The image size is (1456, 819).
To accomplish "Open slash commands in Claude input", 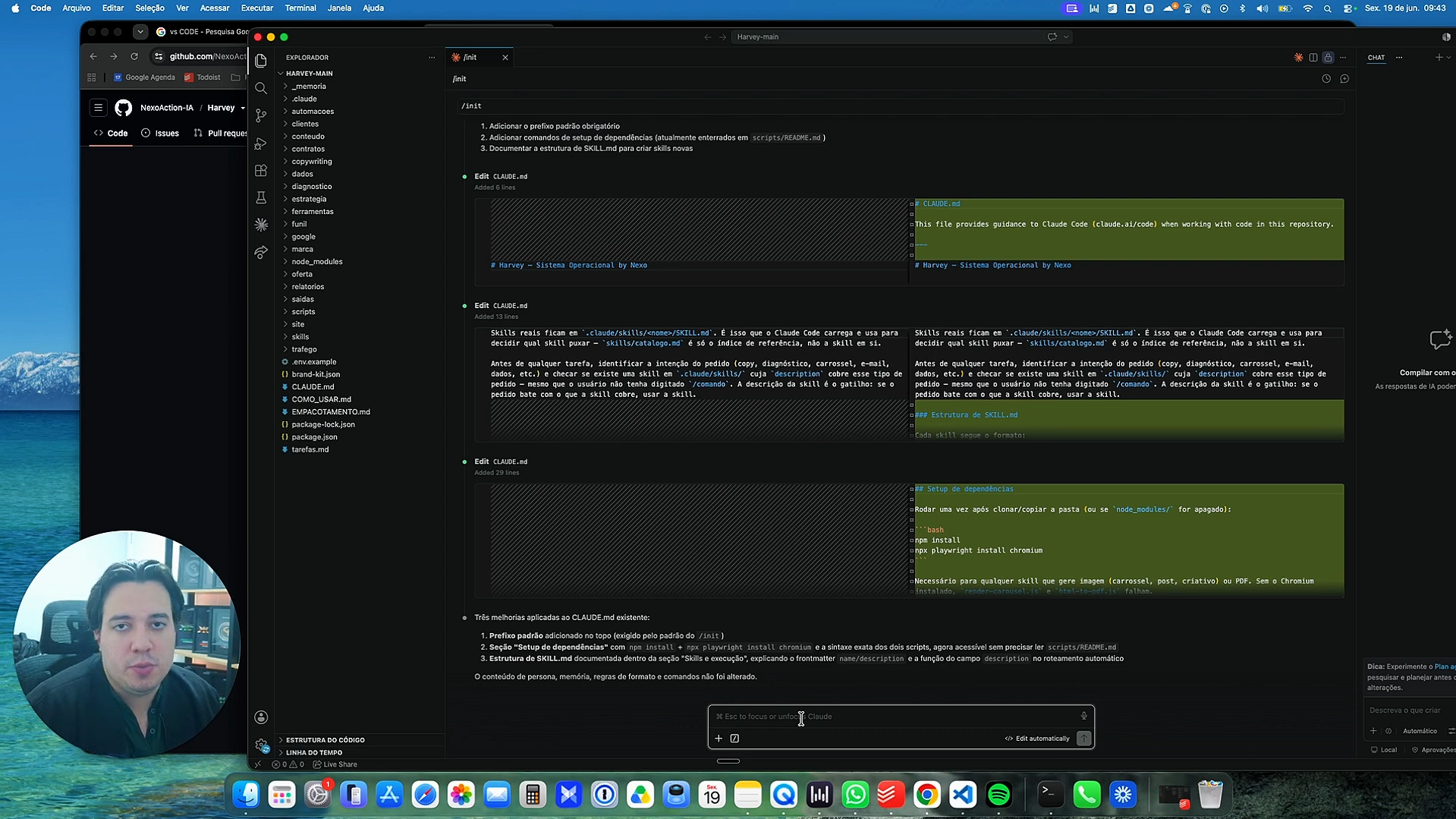I will (734, 739).
